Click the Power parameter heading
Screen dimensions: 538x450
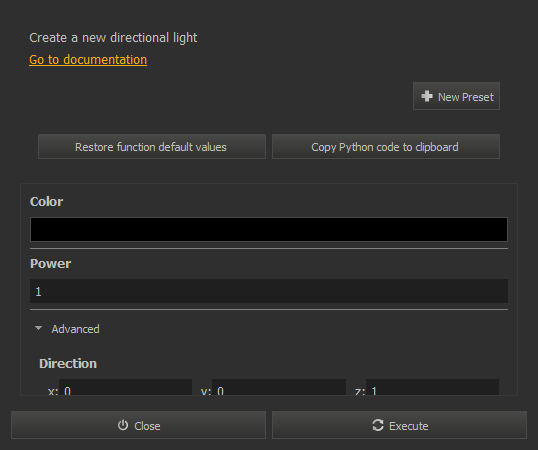pos(50,263)
